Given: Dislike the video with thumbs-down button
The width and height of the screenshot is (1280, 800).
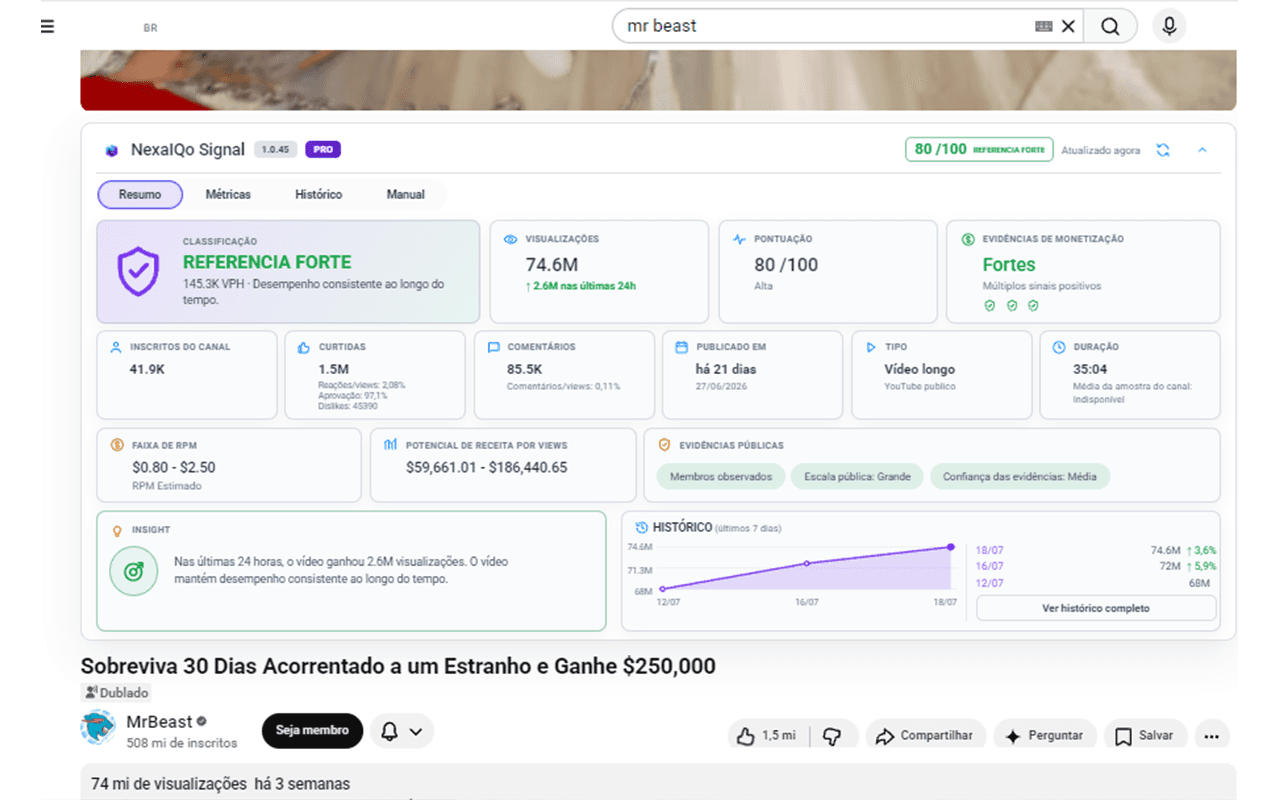Looking at the screenshot, I should coord(832,735).
